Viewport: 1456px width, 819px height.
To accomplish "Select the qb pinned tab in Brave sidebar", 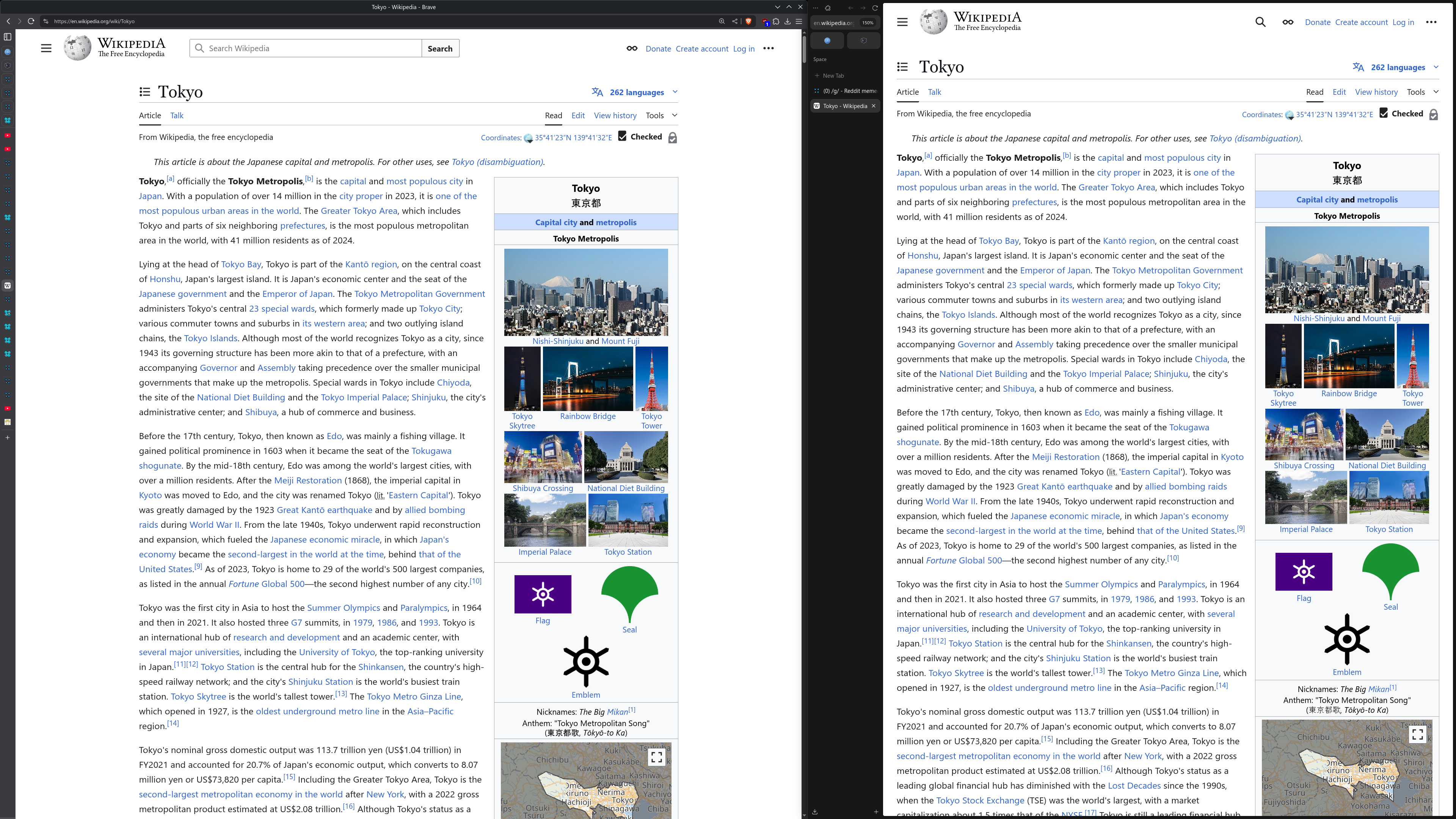I will pos(8,52).
